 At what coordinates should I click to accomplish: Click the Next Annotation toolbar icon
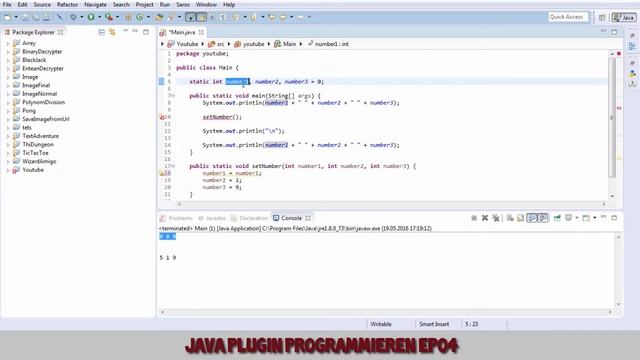coord(236,17)
